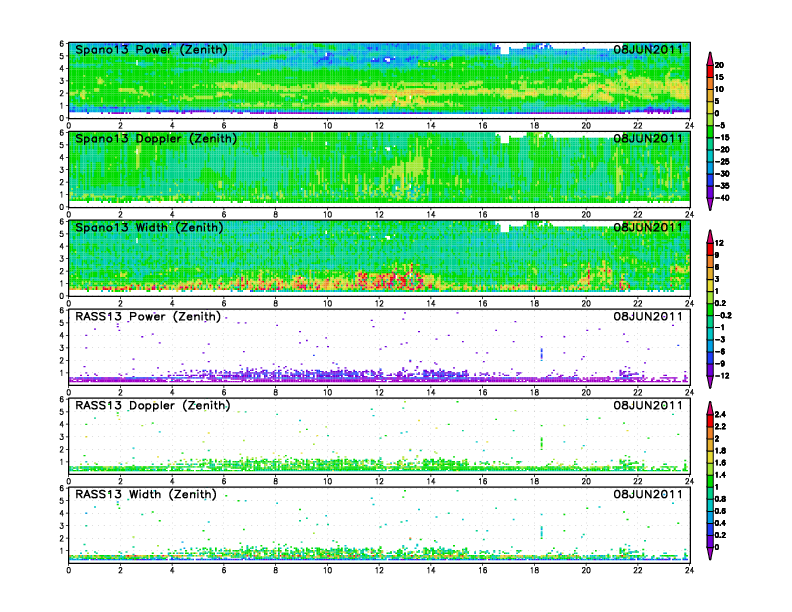Click the '-12' label on the middle colorbar

(722, 376)
